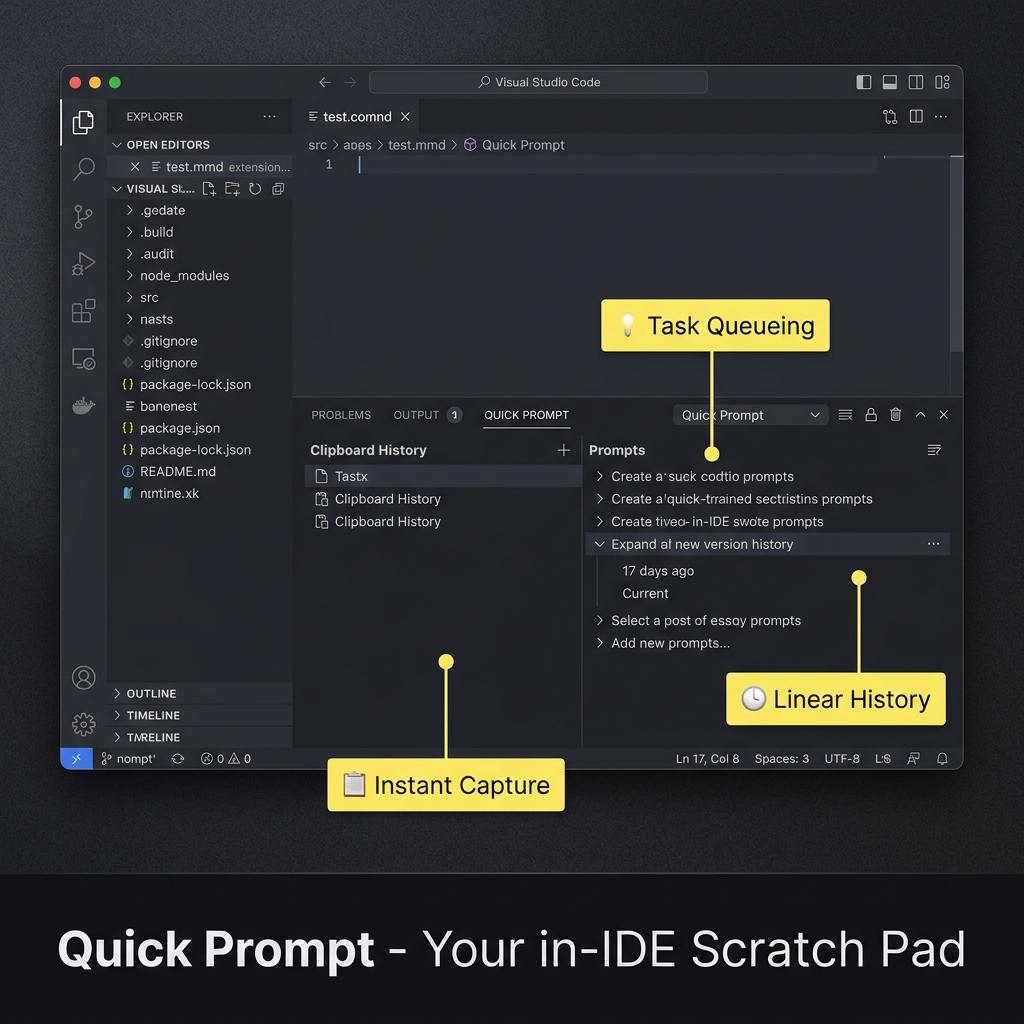
Task: Go forward with the right arrow in title bar
Action: (x=350, y=82)
